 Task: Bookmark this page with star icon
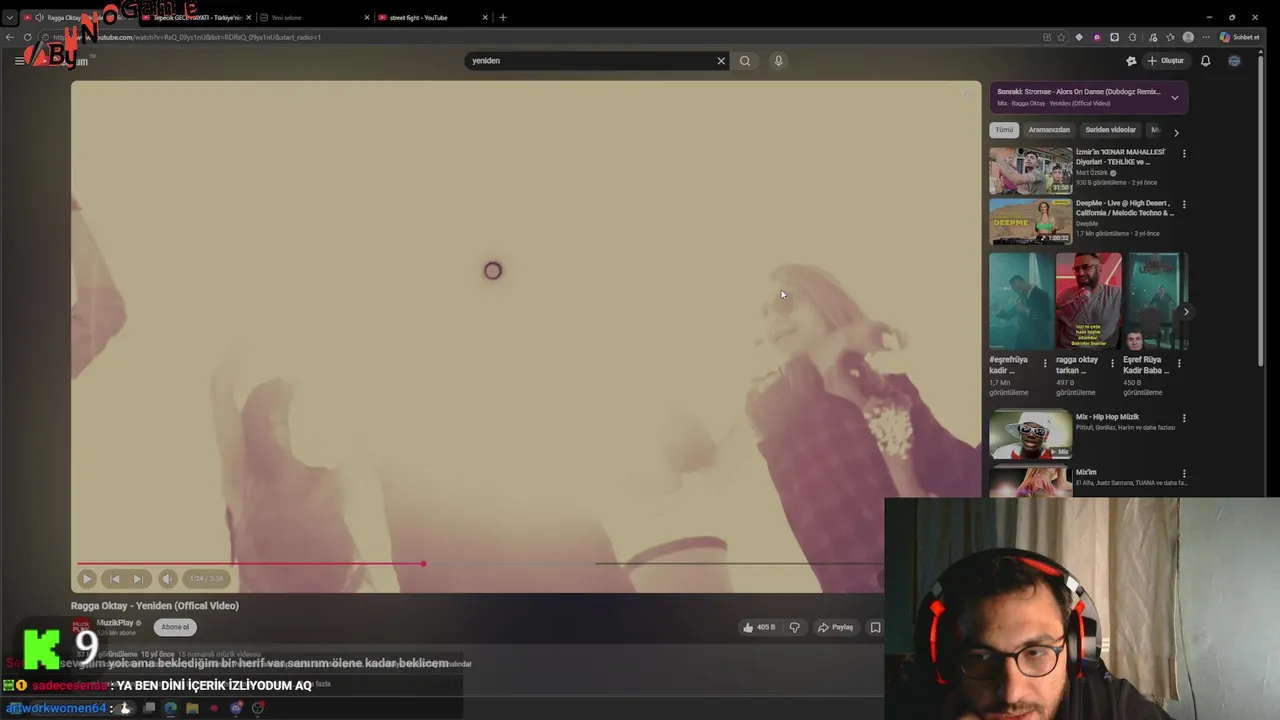point(1061,37)
